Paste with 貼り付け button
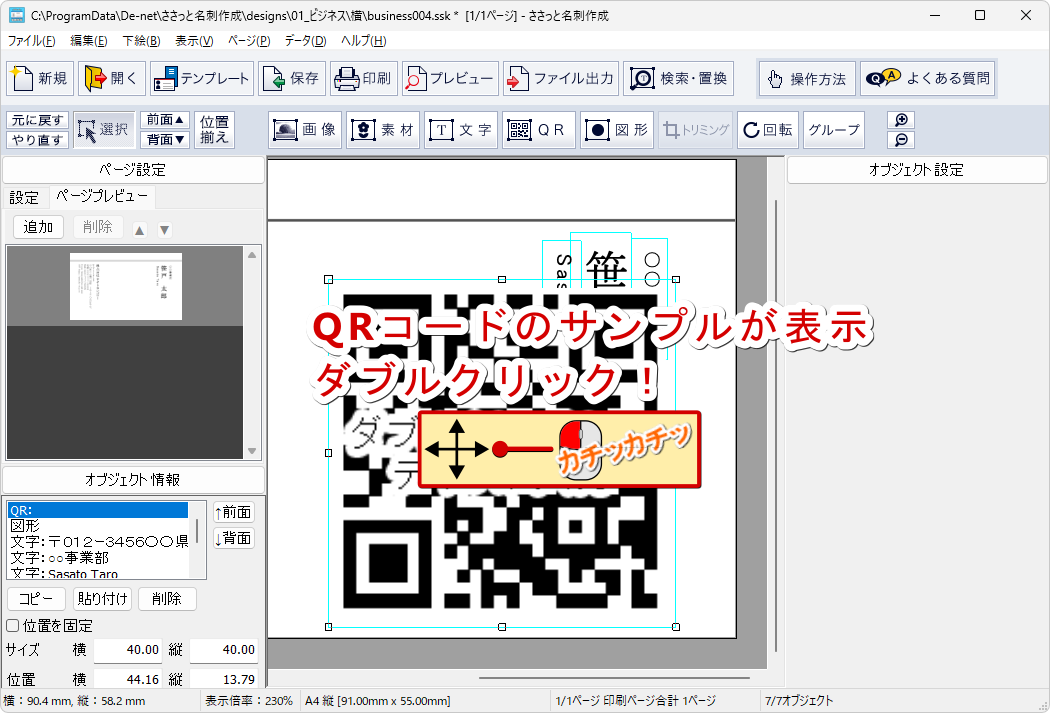The width and height of the screenshot is (1050, 713). 102,599
